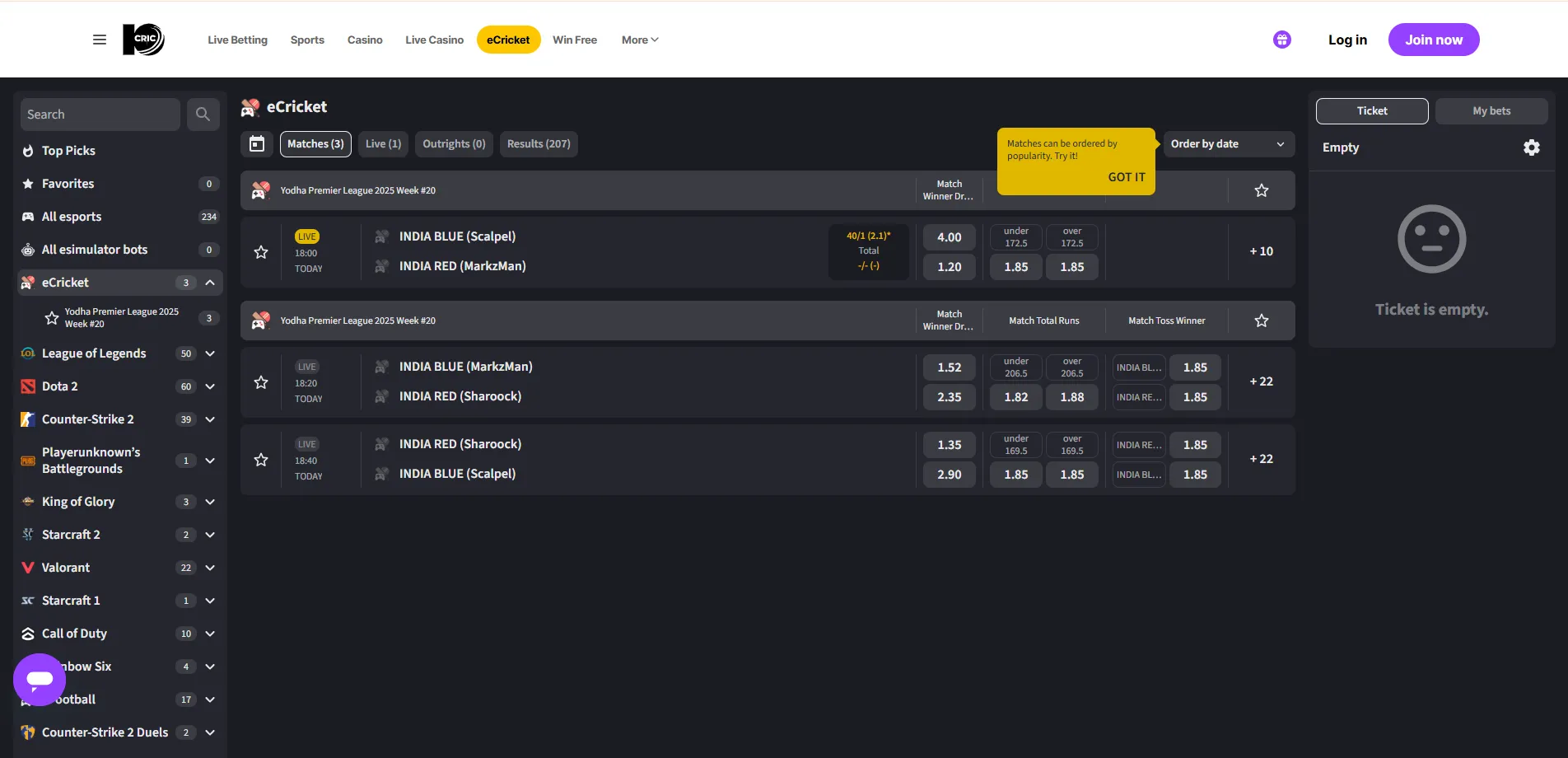Click the eCricket page title icon
This screenshot has width=1568, height=758.
pyautogui.click(x=250, y=107)
